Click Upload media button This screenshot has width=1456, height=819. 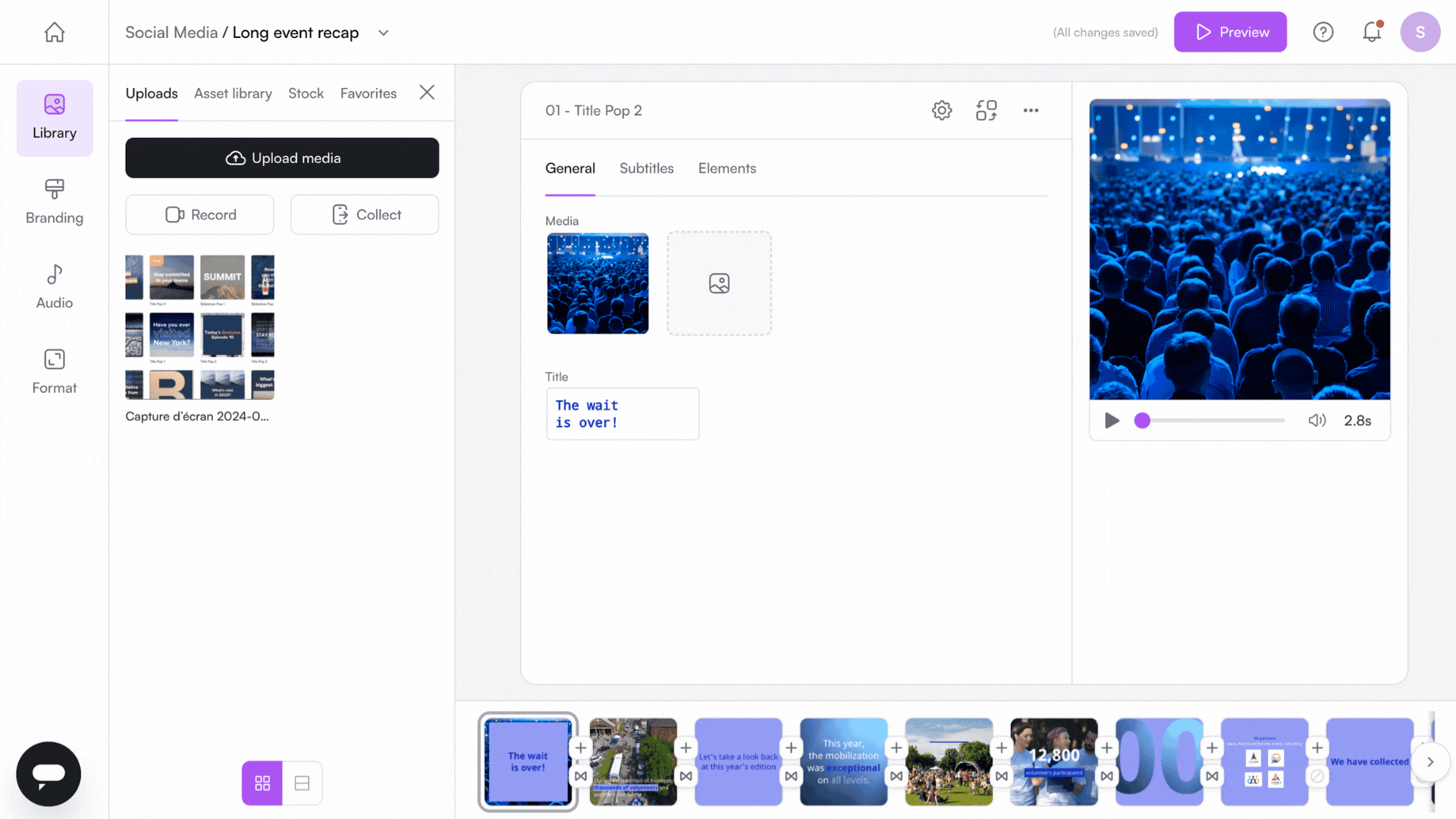pos(282,158)
